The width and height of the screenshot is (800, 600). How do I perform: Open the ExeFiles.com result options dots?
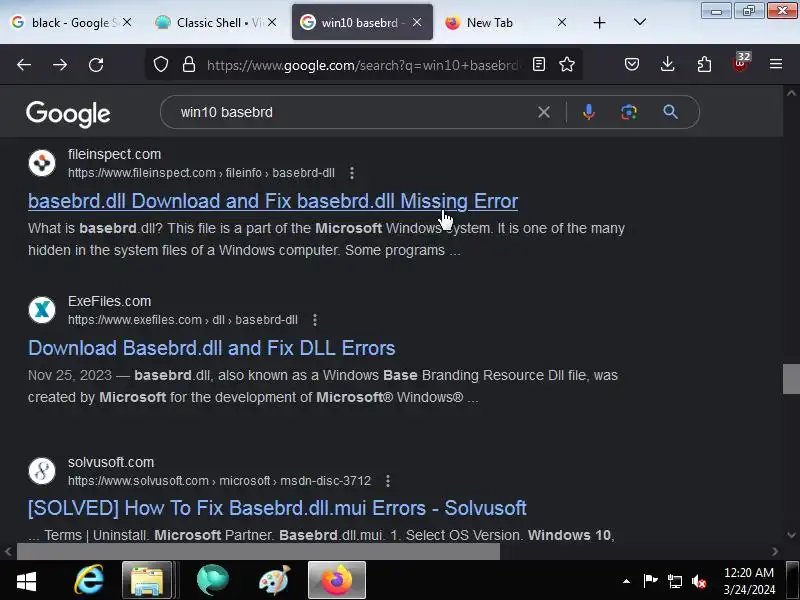[315, 320]
